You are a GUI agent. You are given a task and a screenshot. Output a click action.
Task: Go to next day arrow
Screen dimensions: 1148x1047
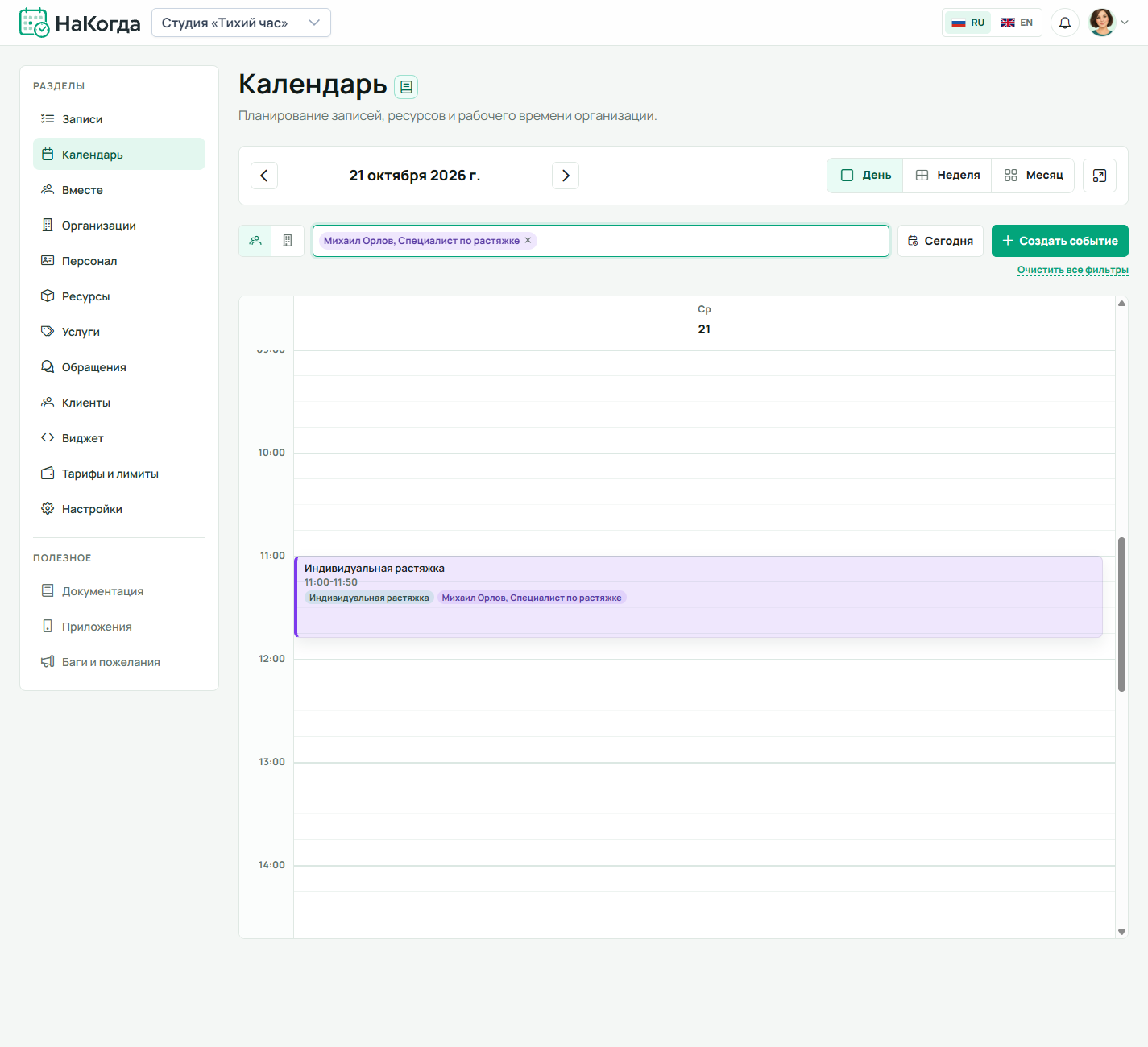click(x=566, y=176)
